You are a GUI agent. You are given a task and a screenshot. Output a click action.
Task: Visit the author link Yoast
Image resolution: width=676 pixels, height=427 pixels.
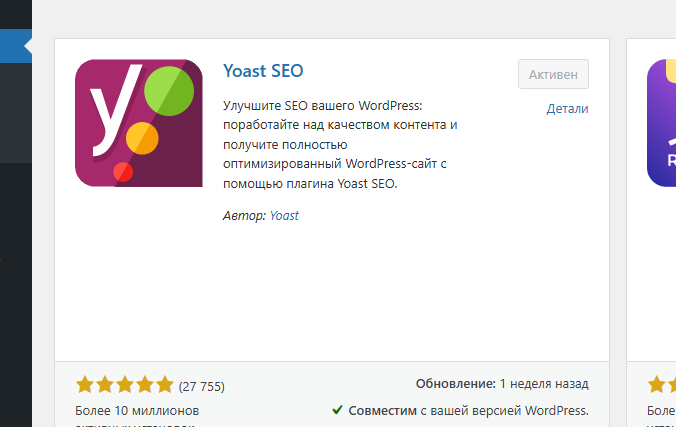coord(284,215)
